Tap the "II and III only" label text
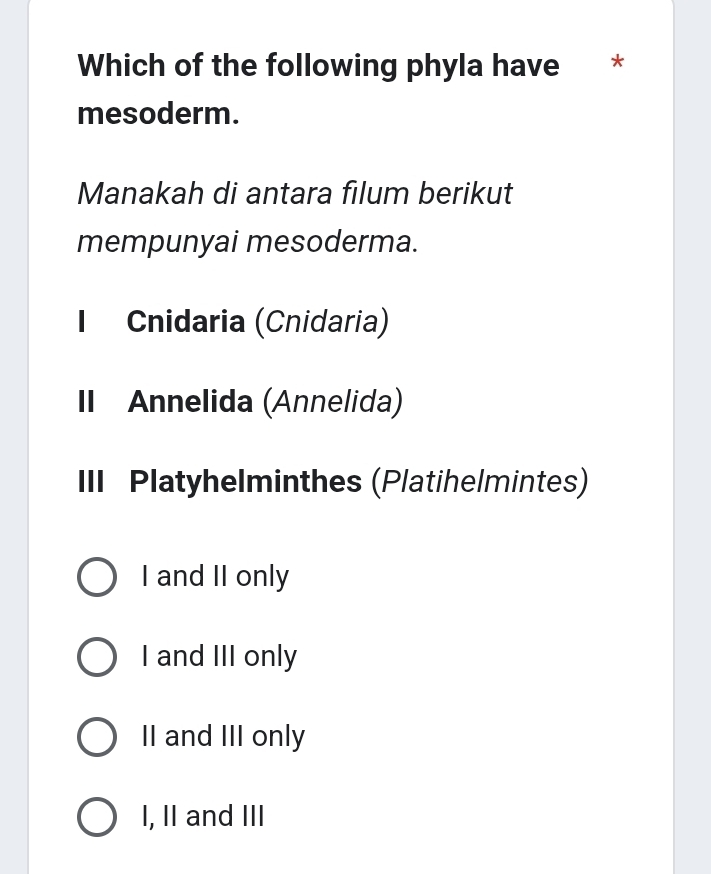The image size is (711, 874). (223, 737)
